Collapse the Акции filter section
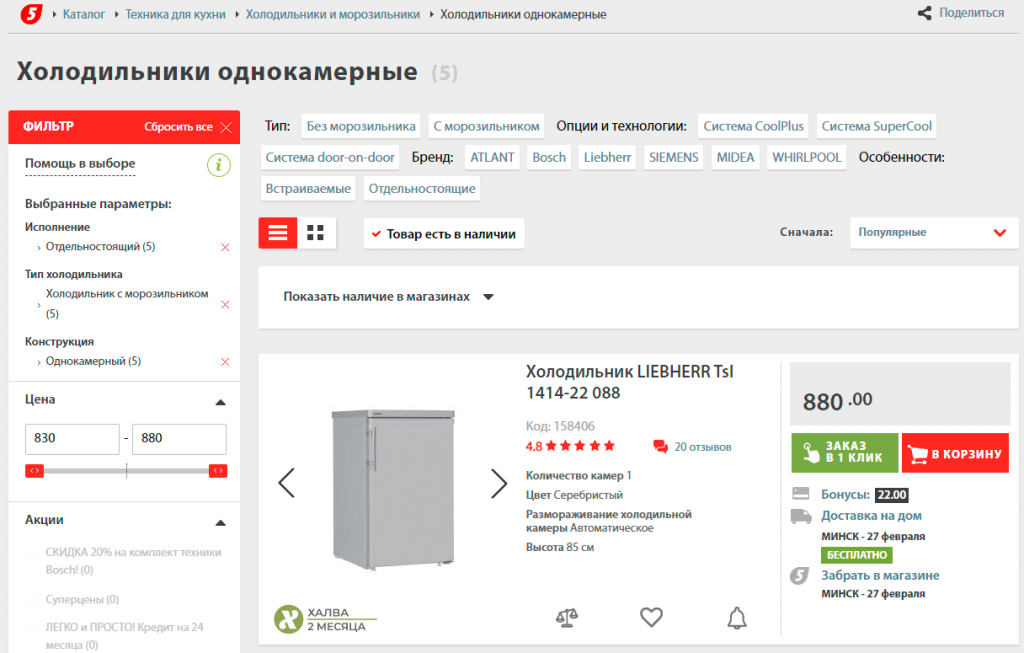 (x=221, y=523)
